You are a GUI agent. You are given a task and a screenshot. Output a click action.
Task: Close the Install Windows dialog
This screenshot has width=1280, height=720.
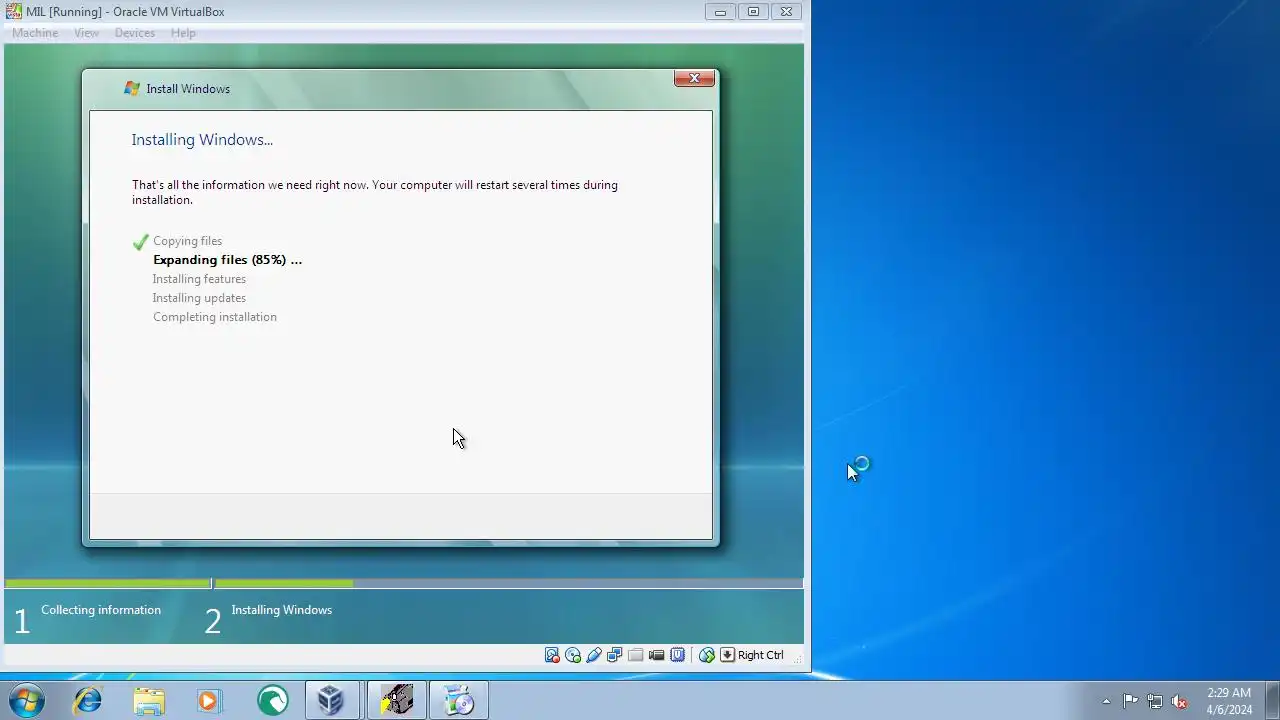694,78
